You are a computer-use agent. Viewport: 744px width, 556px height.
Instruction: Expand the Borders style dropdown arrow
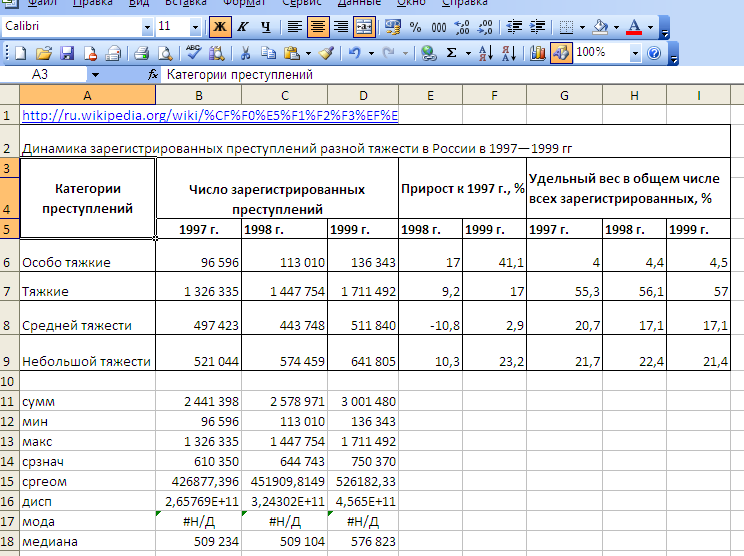coord(582,27)
